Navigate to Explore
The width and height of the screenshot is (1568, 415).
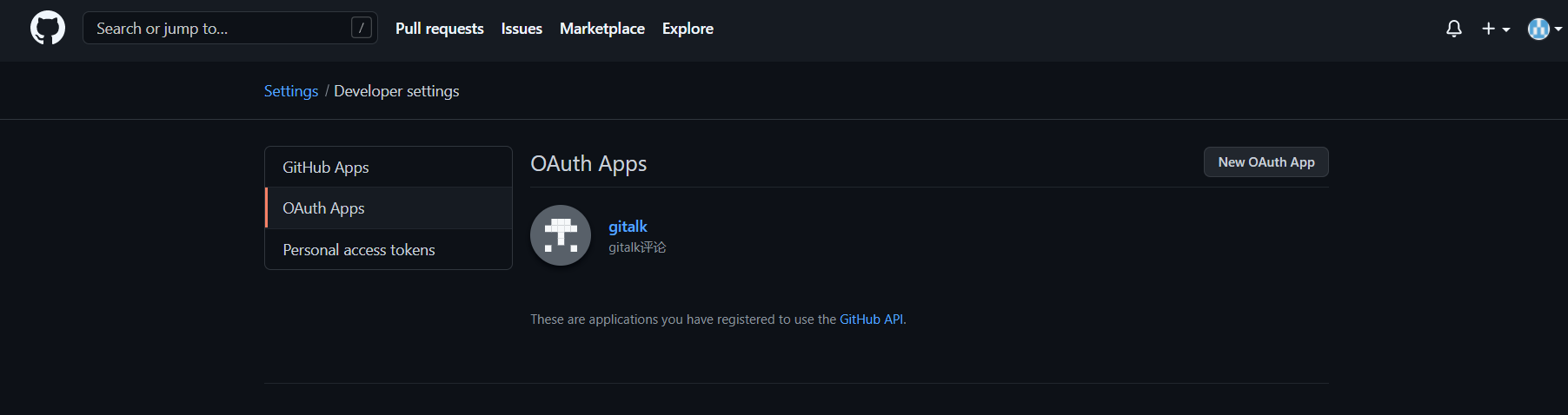[x=687, y=29]
